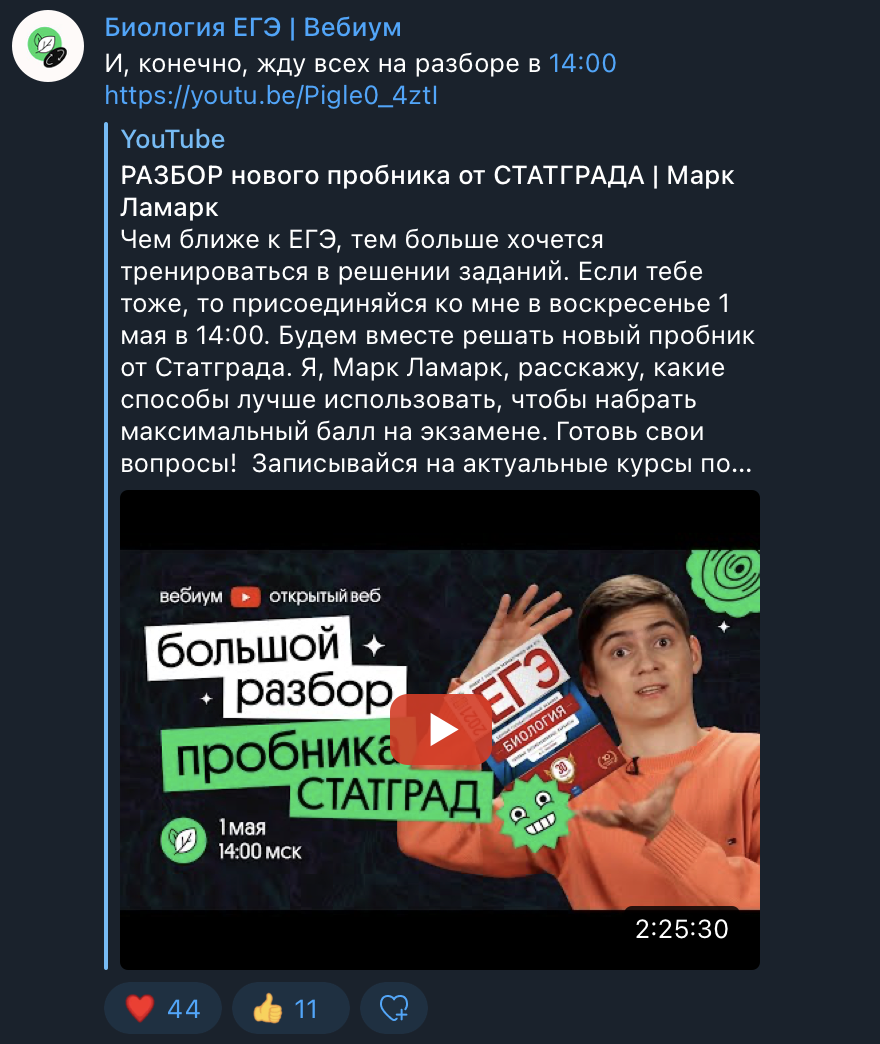Click the channel name Биология ЕГЭ | Вебиум
The height and width of the screenshot is (1044, 880).
[x=253, y=28]
